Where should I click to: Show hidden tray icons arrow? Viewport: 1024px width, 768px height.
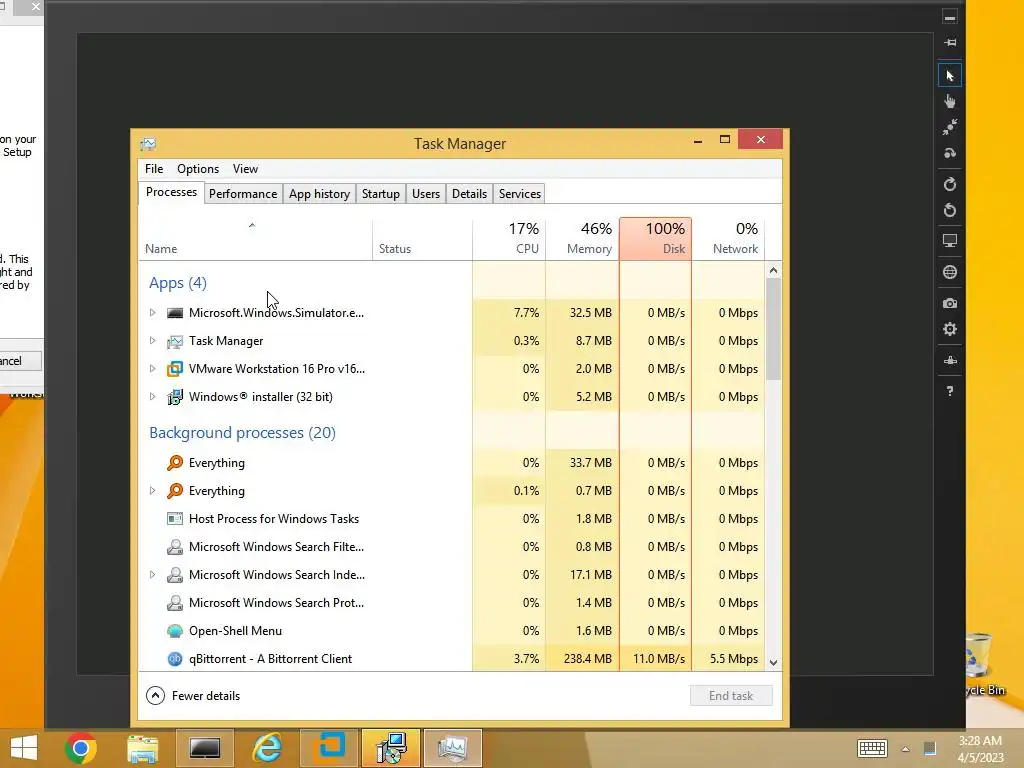tap(905, 749)
